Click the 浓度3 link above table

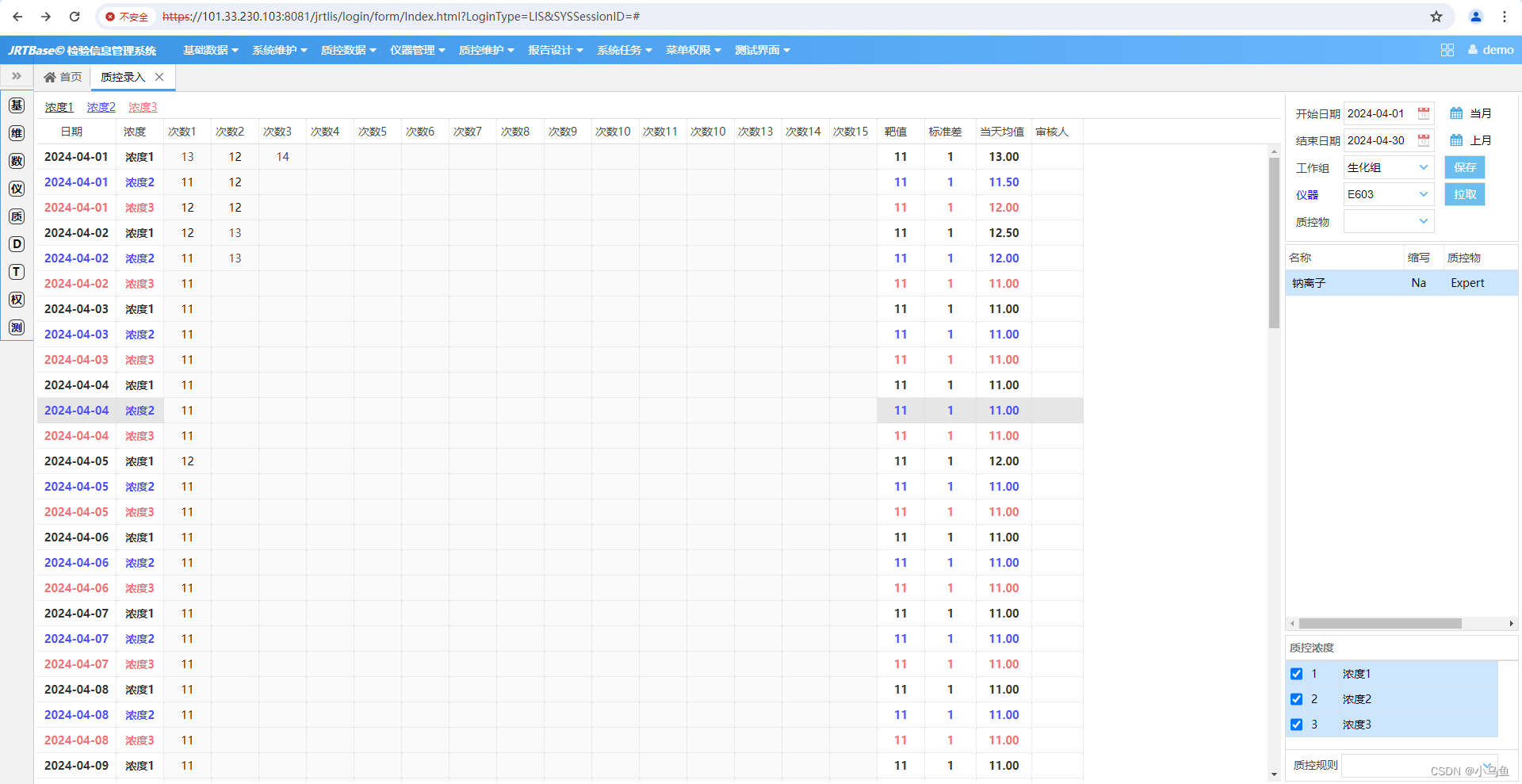(143, 107)
